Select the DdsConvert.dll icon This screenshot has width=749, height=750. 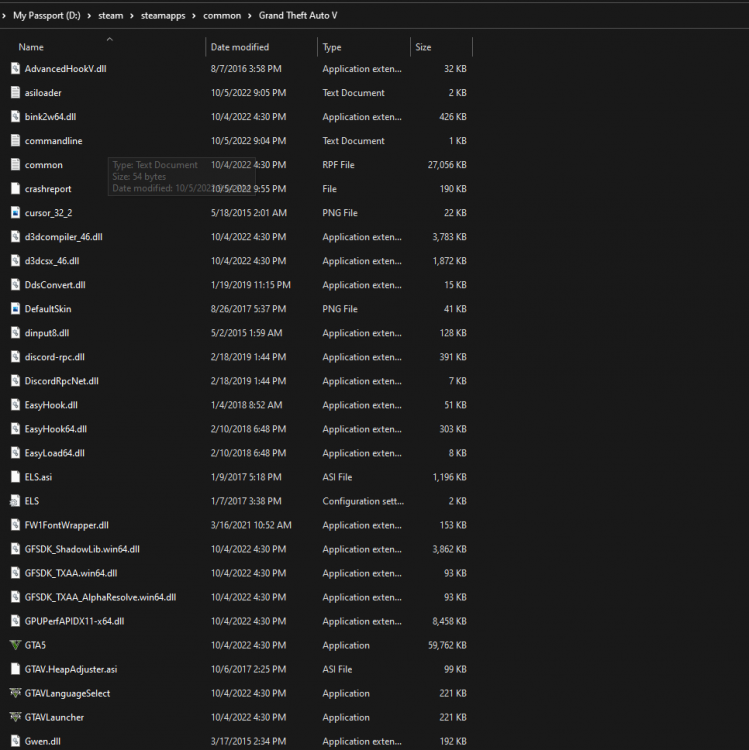pos(15,285)
